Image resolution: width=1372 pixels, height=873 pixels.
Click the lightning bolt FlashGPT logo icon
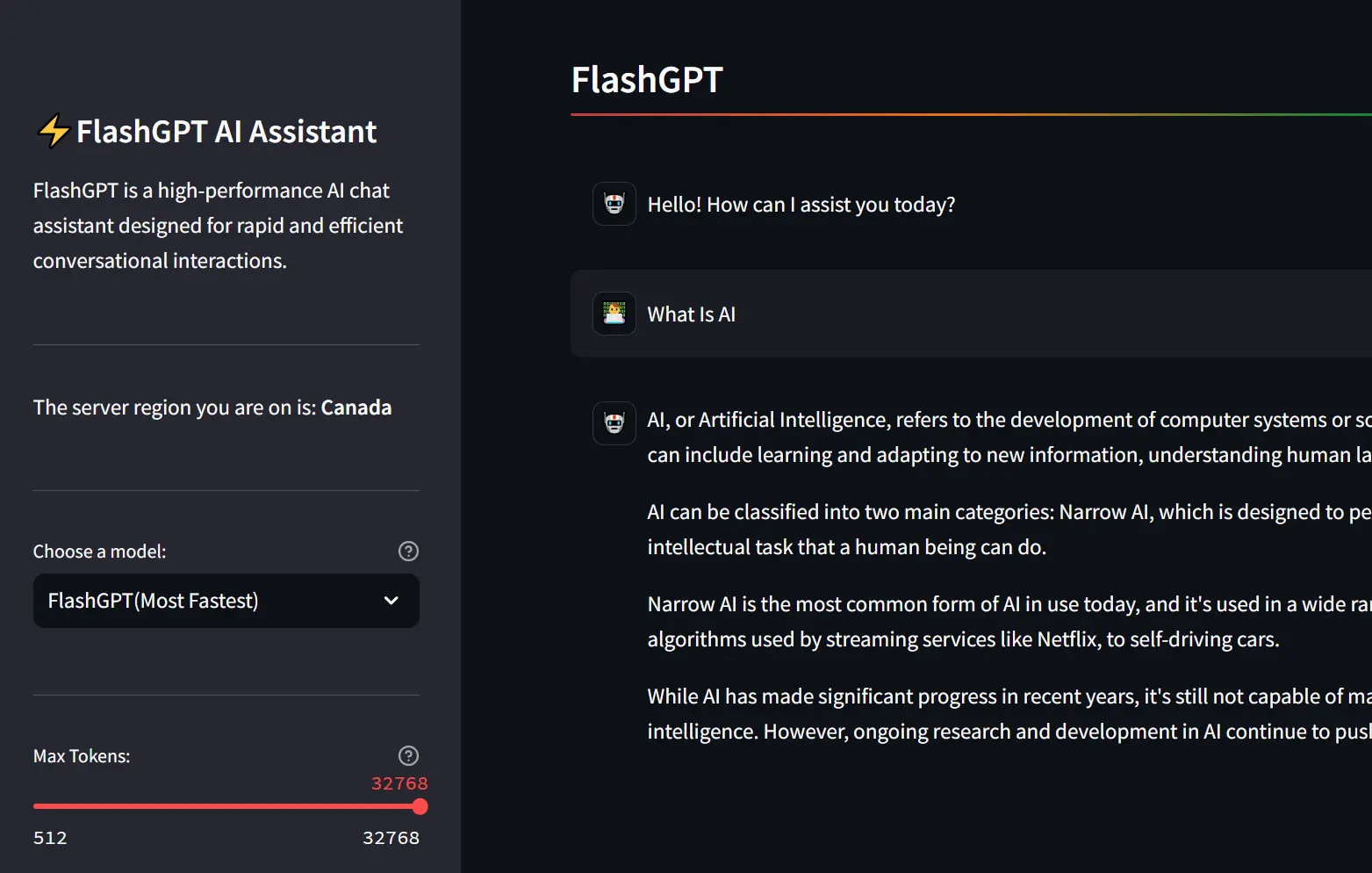(53, 130)
